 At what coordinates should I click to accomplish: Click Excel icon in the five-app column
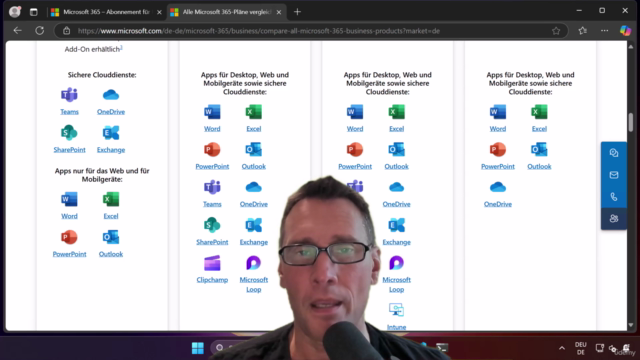pos(539,112)
